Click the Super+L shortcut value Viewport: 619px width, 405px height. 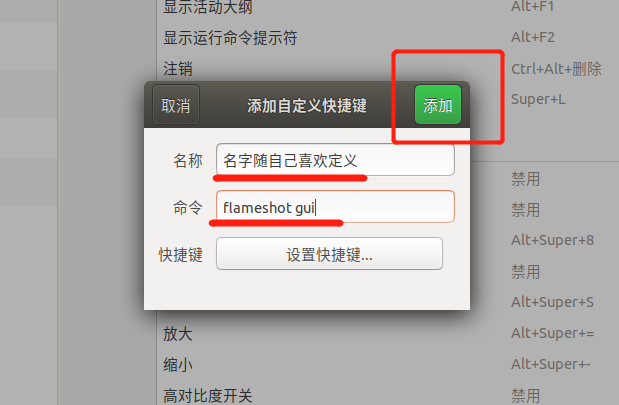(x=538, y=99)
